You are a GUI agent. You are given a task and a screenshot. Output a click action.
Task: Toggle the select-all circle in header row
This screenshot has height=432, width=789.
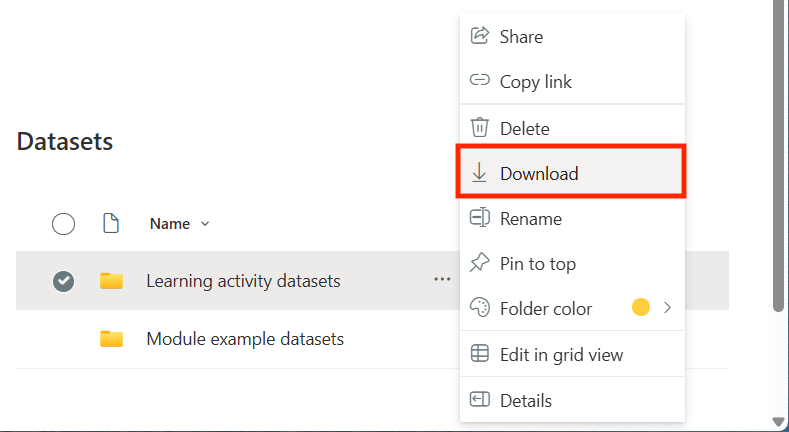pos(63,224)
